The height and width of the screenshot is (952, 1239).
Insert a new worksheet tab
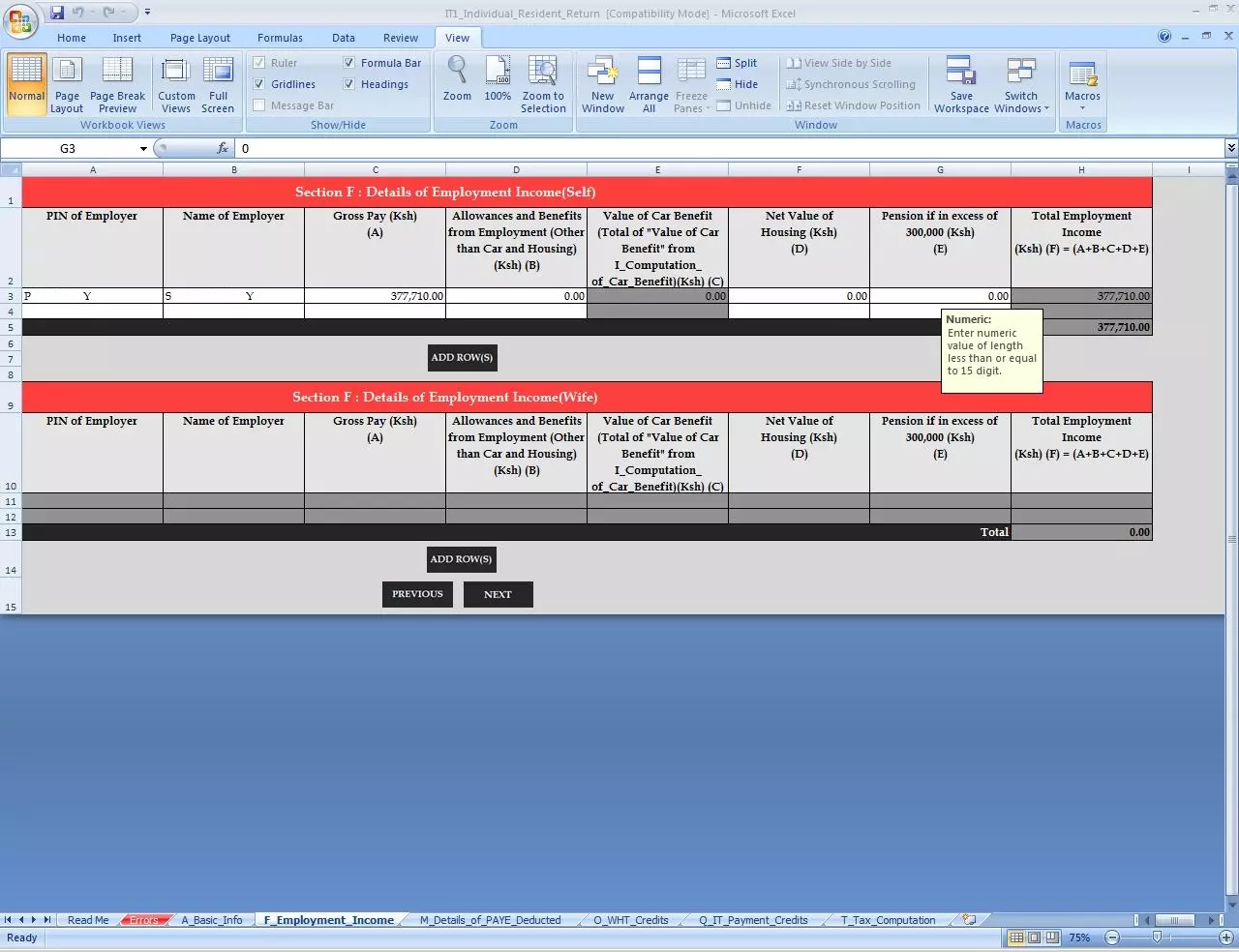coord(969,920)
